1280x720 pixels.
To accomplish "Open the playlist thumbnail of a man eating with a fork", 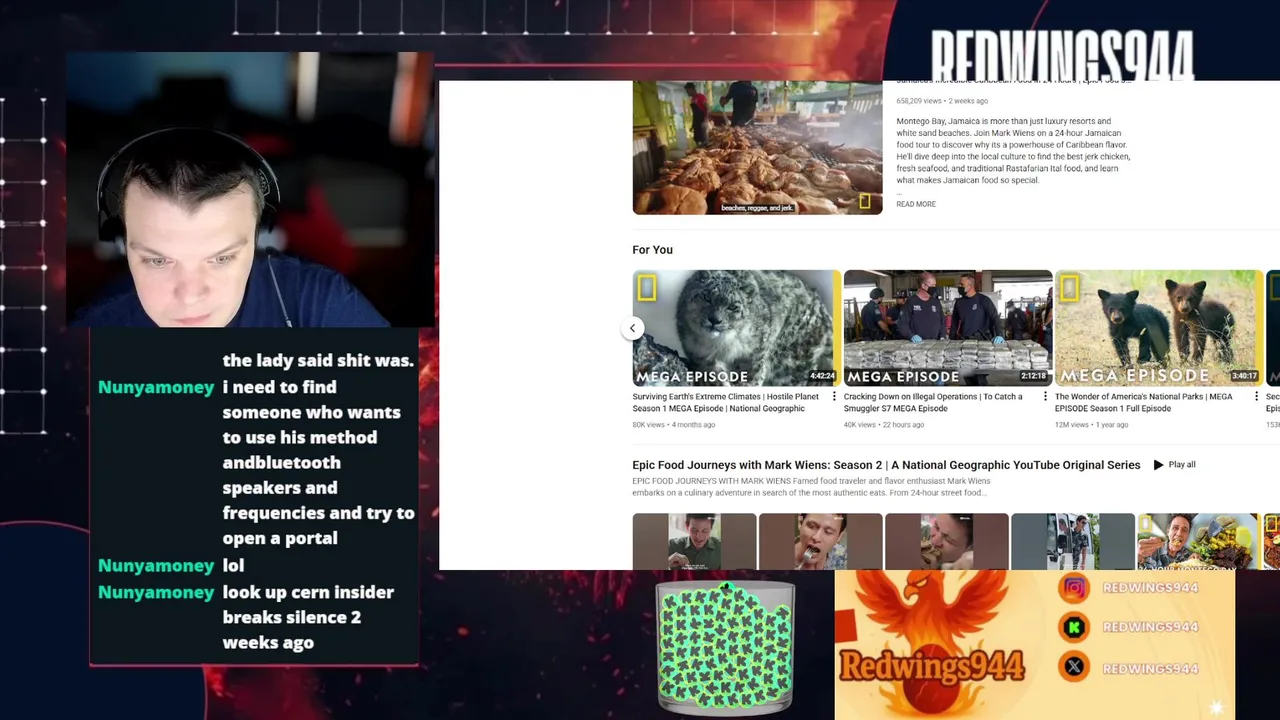I will pyautogui.click(x=820, y=541).
